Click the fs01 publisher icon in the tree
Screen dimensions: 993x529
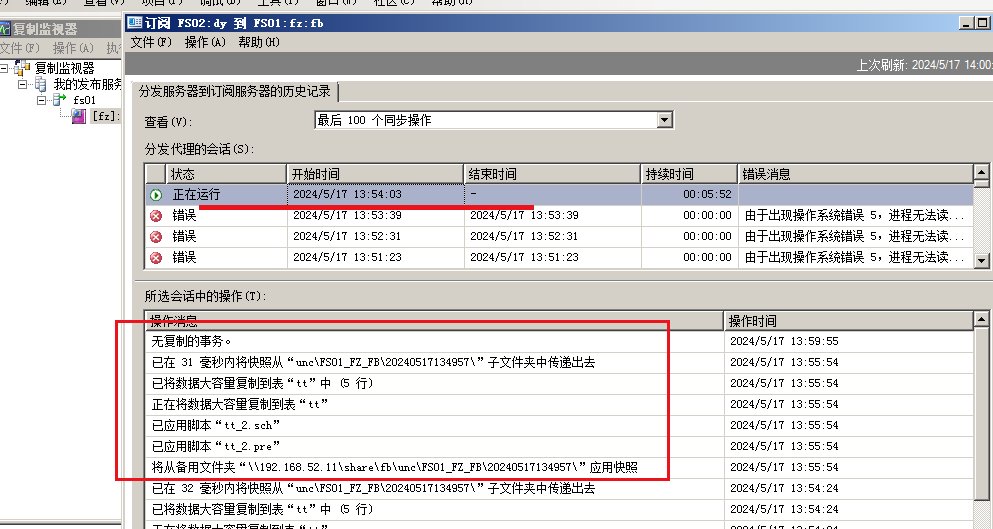[60, 99]
